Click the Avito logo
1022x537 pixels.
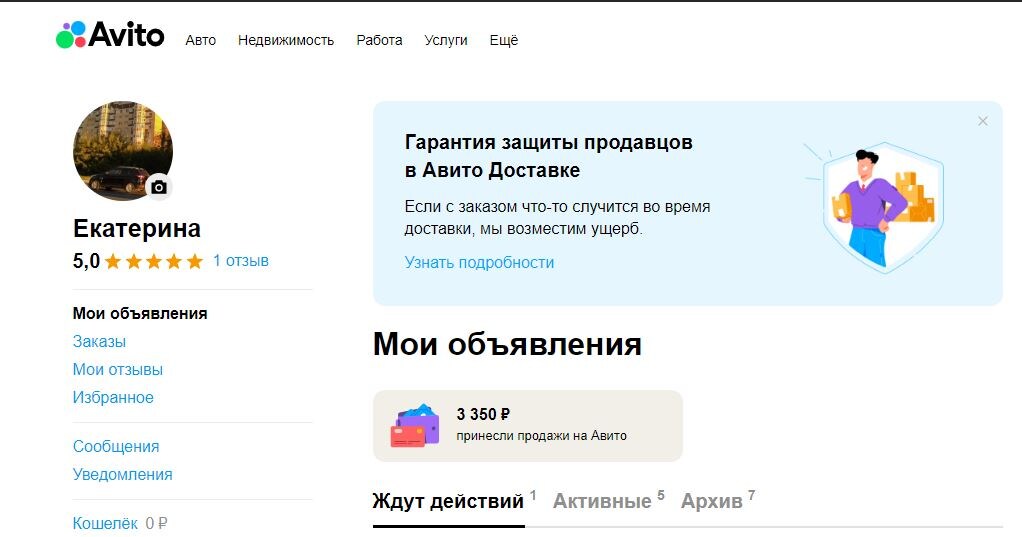tap(110, 35)
